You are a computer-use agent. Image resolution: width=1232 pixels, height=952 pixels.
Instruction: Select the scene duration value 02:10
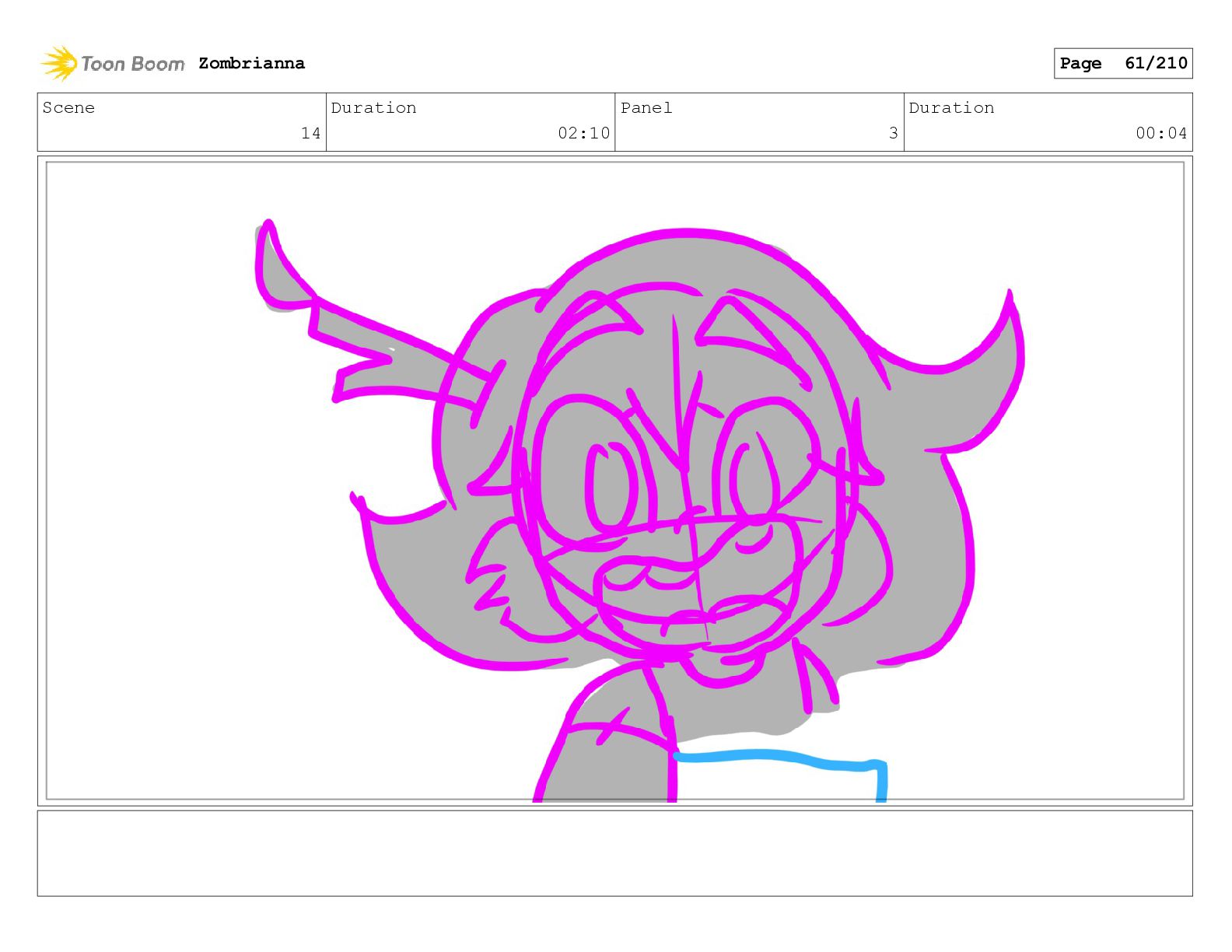point(583,133)
